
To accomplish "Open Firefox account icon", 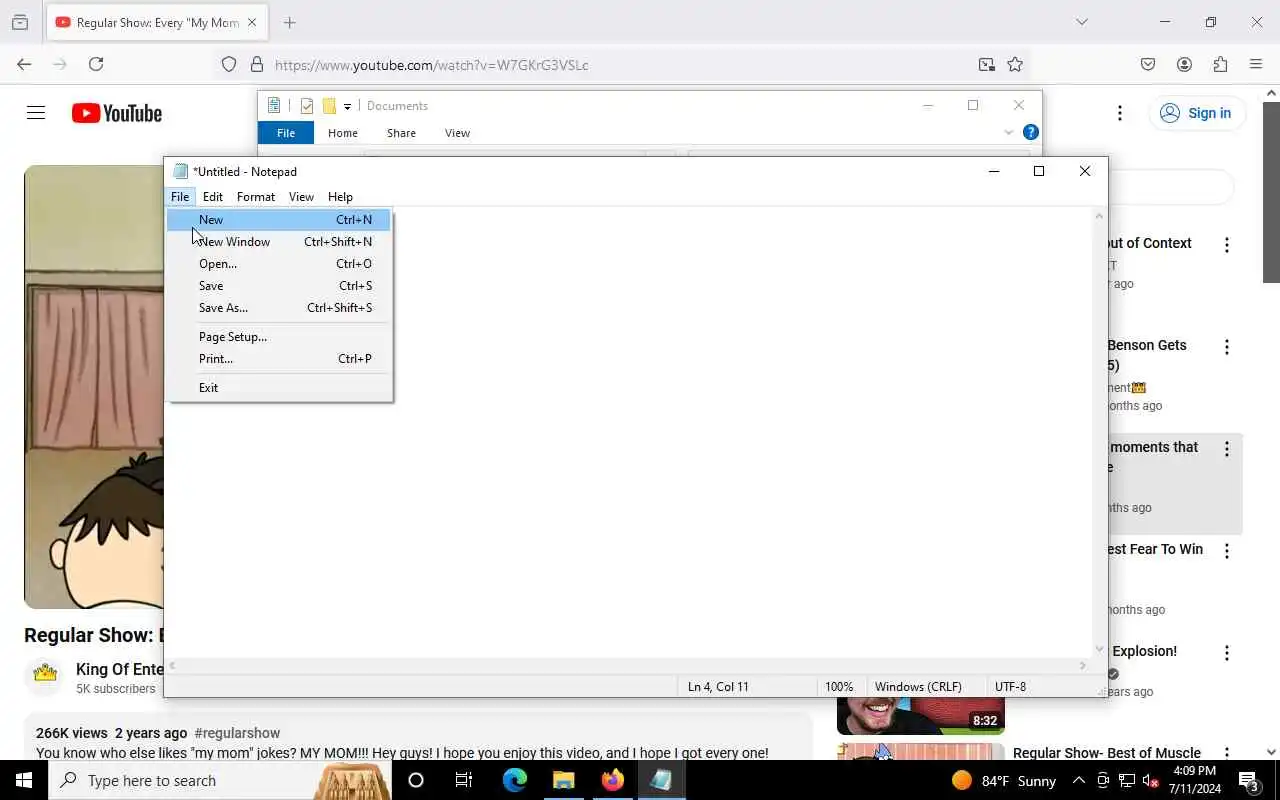I will (1184, 64).
